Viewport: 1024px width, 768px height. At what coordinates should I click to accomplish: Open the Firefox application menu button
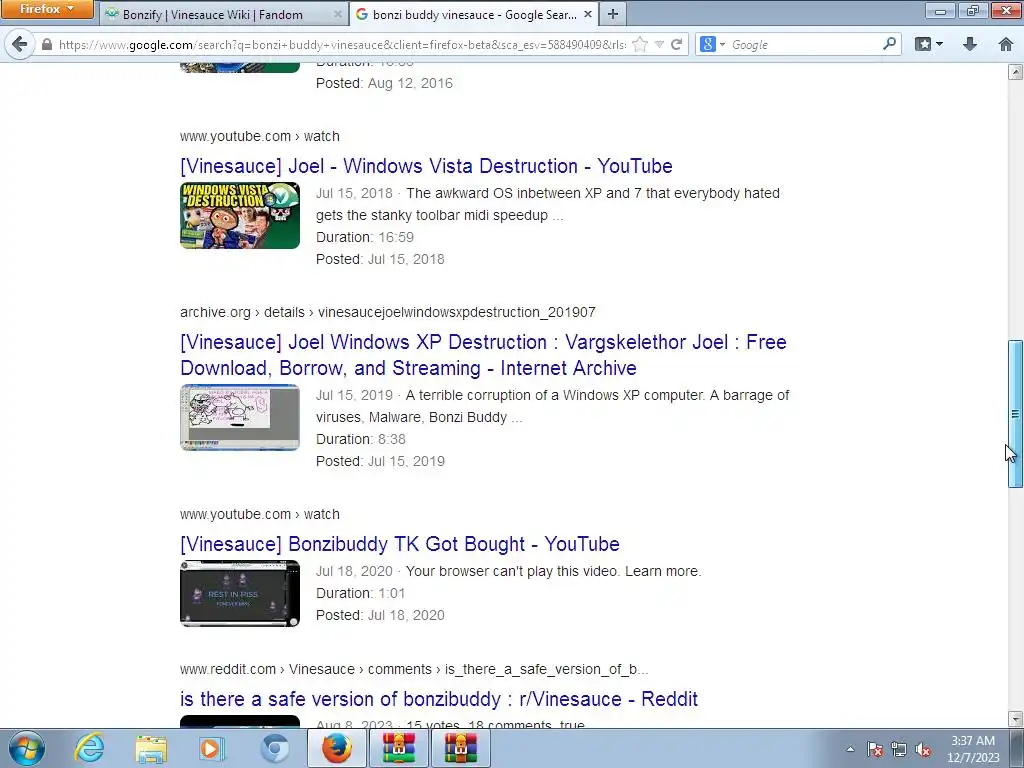point(46,9)
